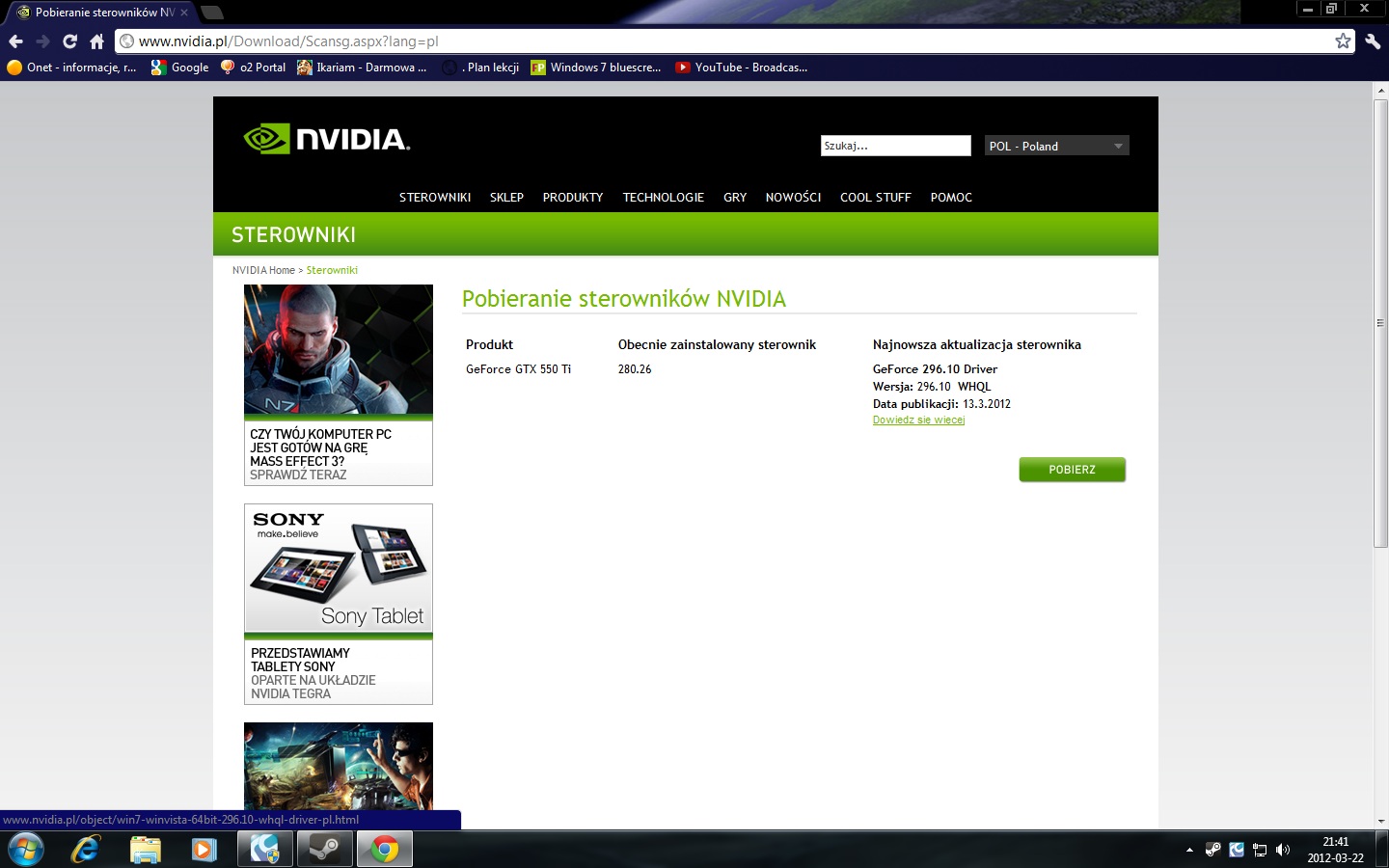Click the browser home icon
Viewport: 1389px width, 868px height.
[x=96, y=41]
